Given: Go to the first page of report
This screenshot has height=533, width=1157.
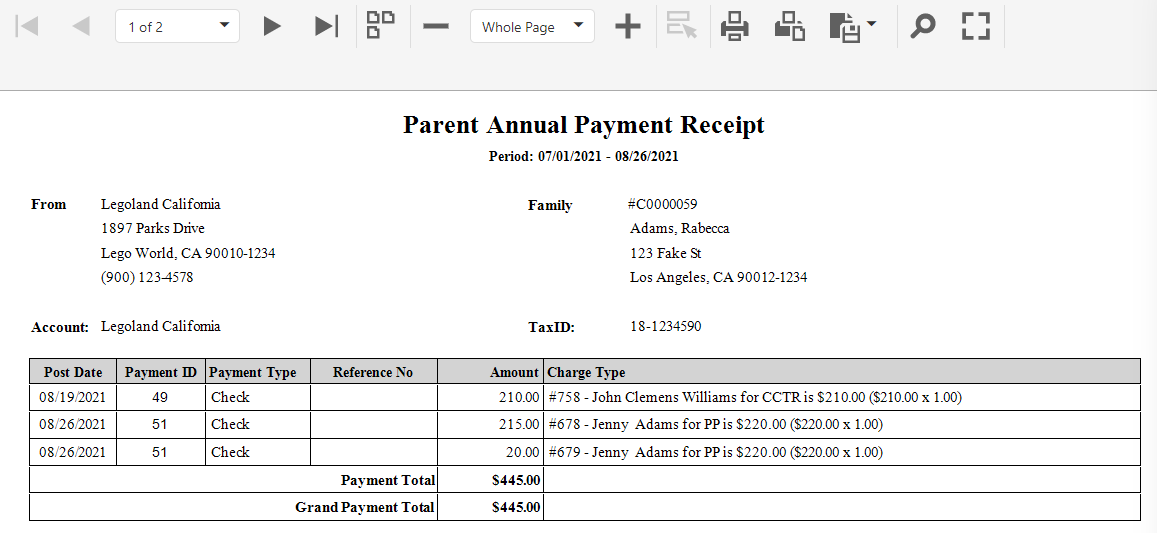Looking at the screenshot, I should 27,27.
